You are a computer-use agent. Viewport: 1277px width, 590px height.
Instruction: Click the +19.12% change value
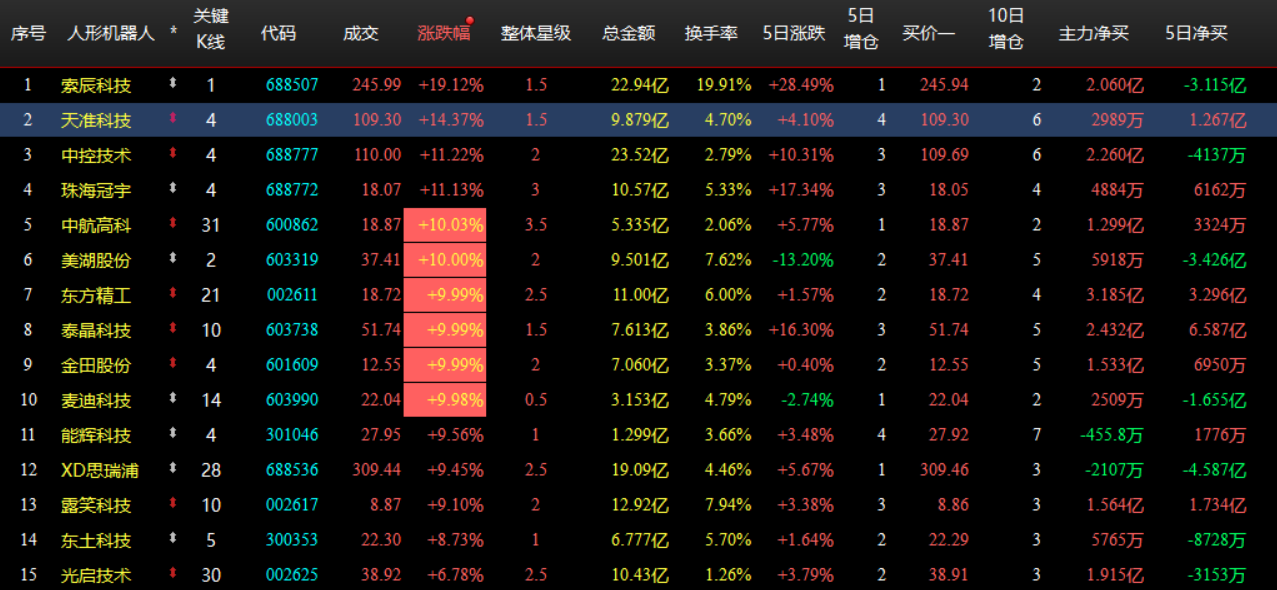tap(451, 85)
